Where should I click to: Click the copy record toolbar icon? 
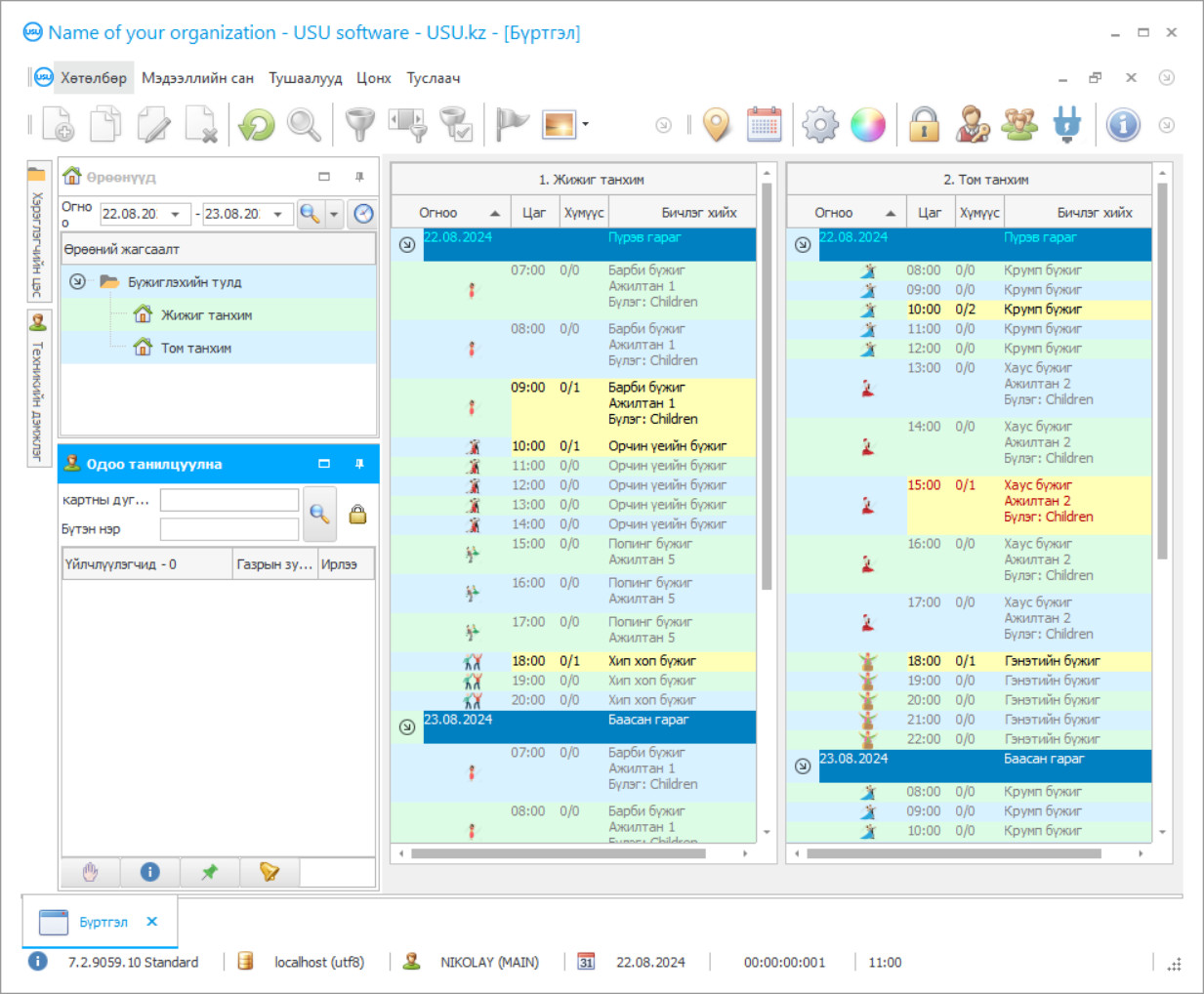(x=105, y=125)
